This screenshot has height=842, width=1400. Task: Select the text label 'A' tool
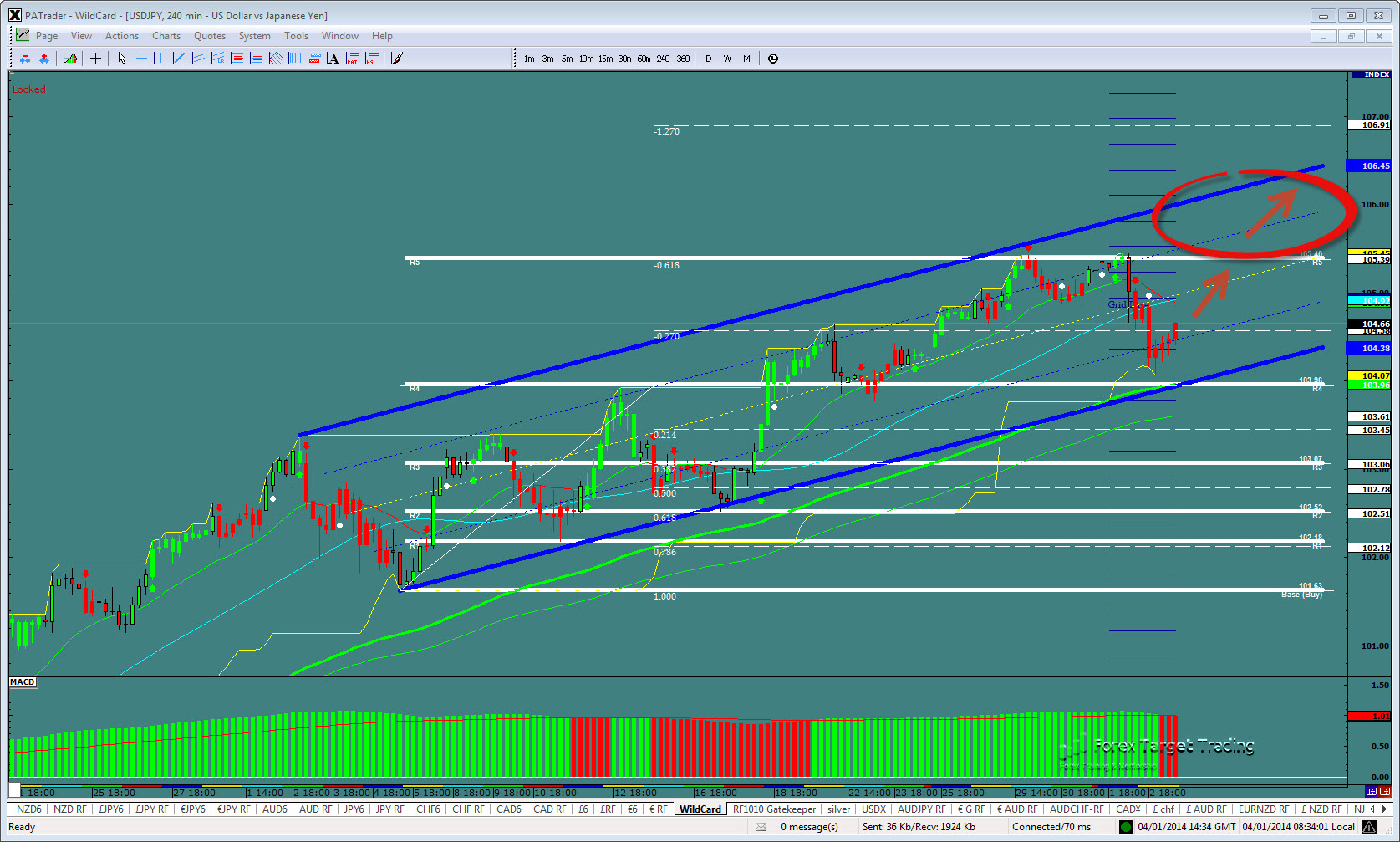[333, 59]
